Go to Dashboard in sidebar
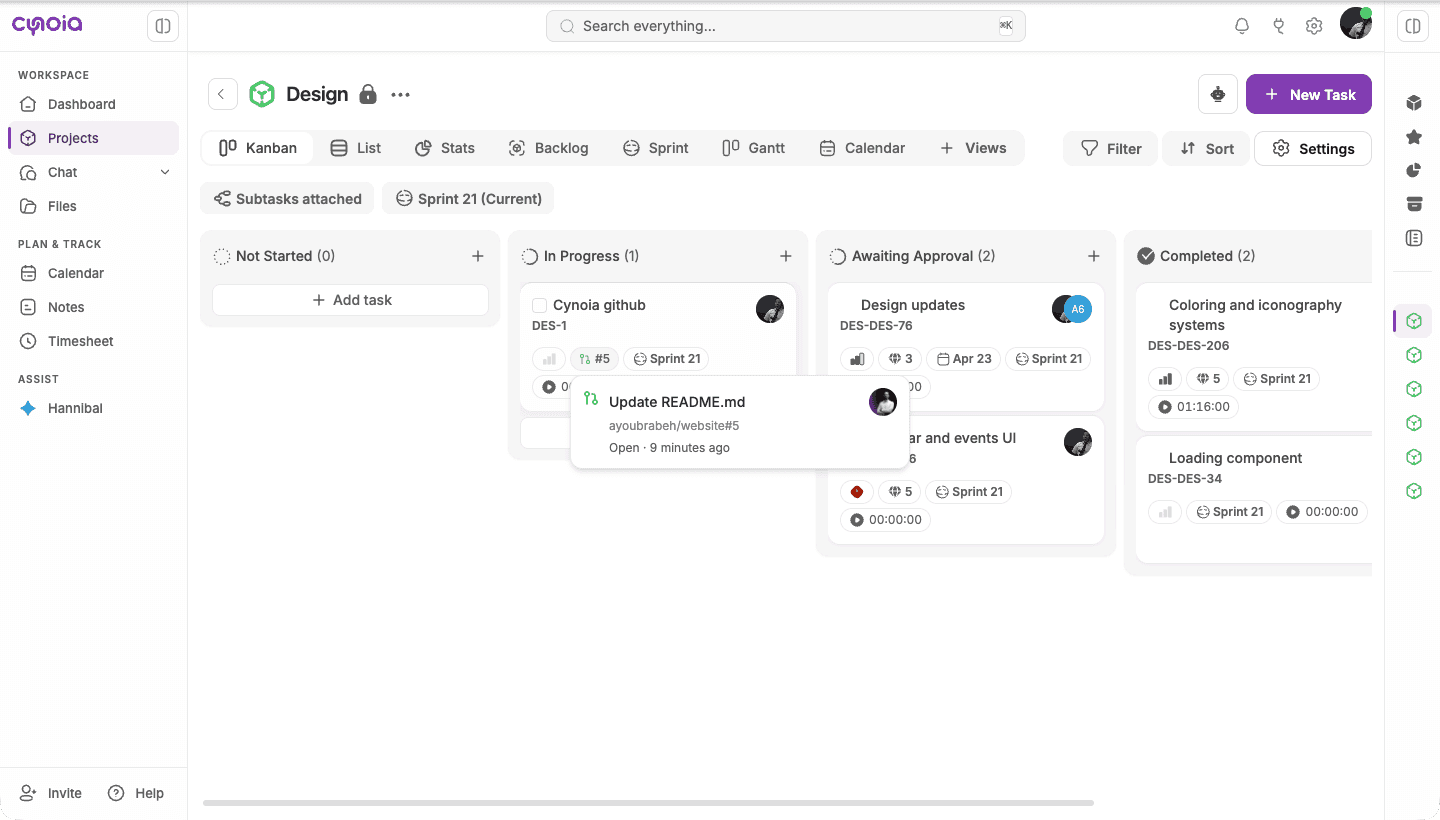This screenshot has height=820, width=1440. pos(93,104)
